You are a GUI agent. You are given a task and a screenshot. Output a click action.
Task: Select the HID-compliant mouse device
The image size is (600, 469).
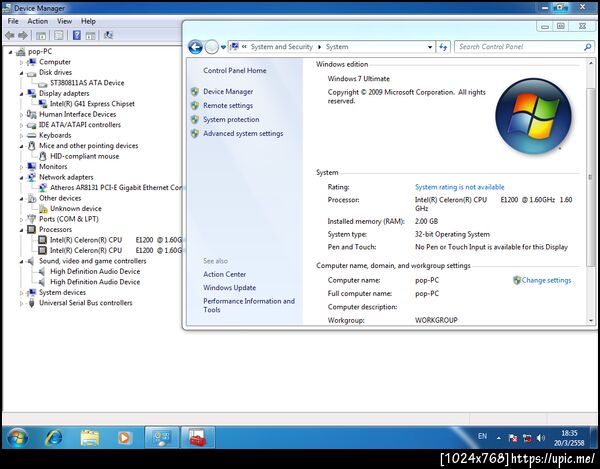(85, 156)
